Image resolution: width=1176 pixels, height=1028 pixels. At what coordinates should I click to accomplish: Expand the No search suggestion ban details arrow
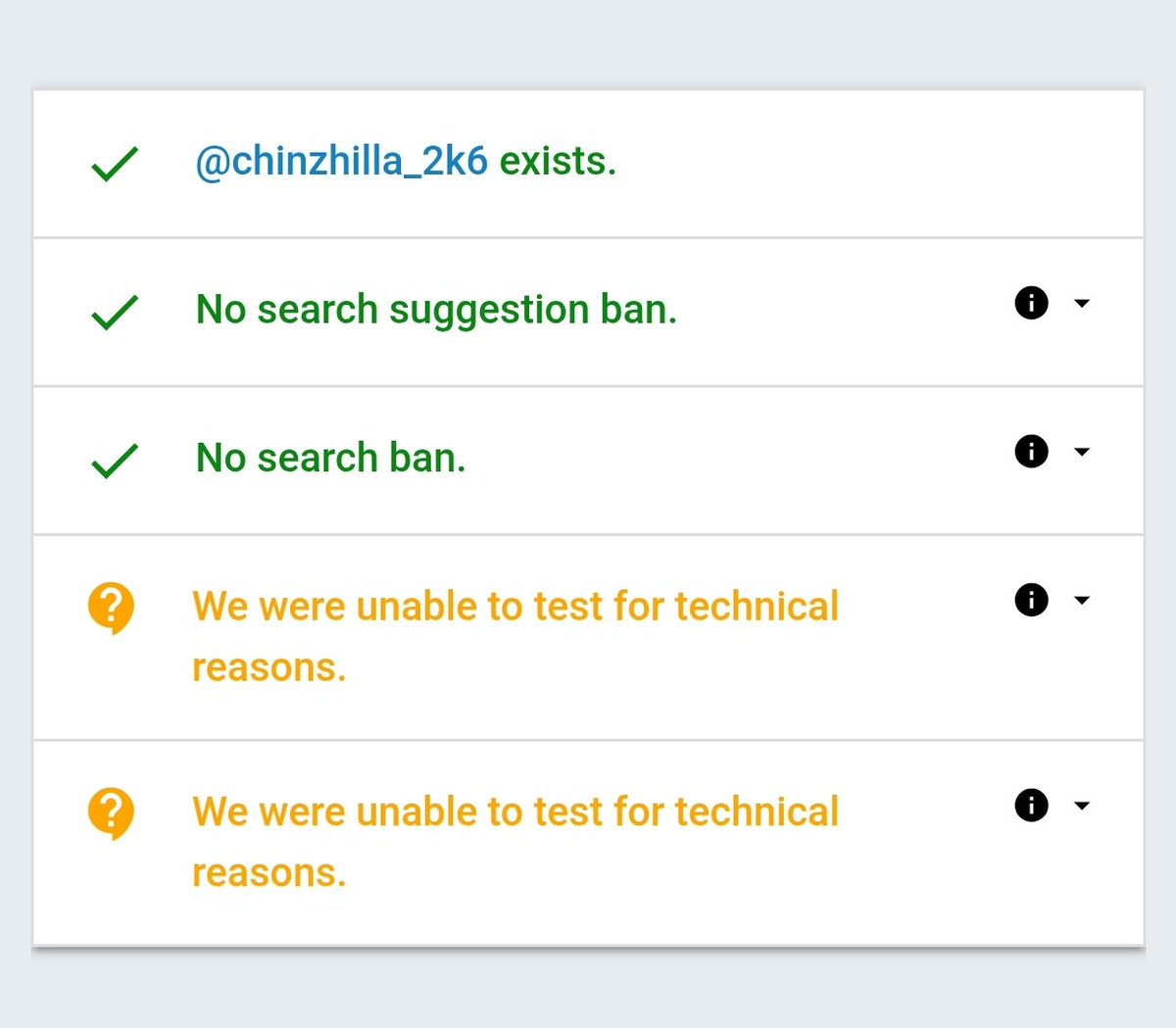pos(1082,304)
